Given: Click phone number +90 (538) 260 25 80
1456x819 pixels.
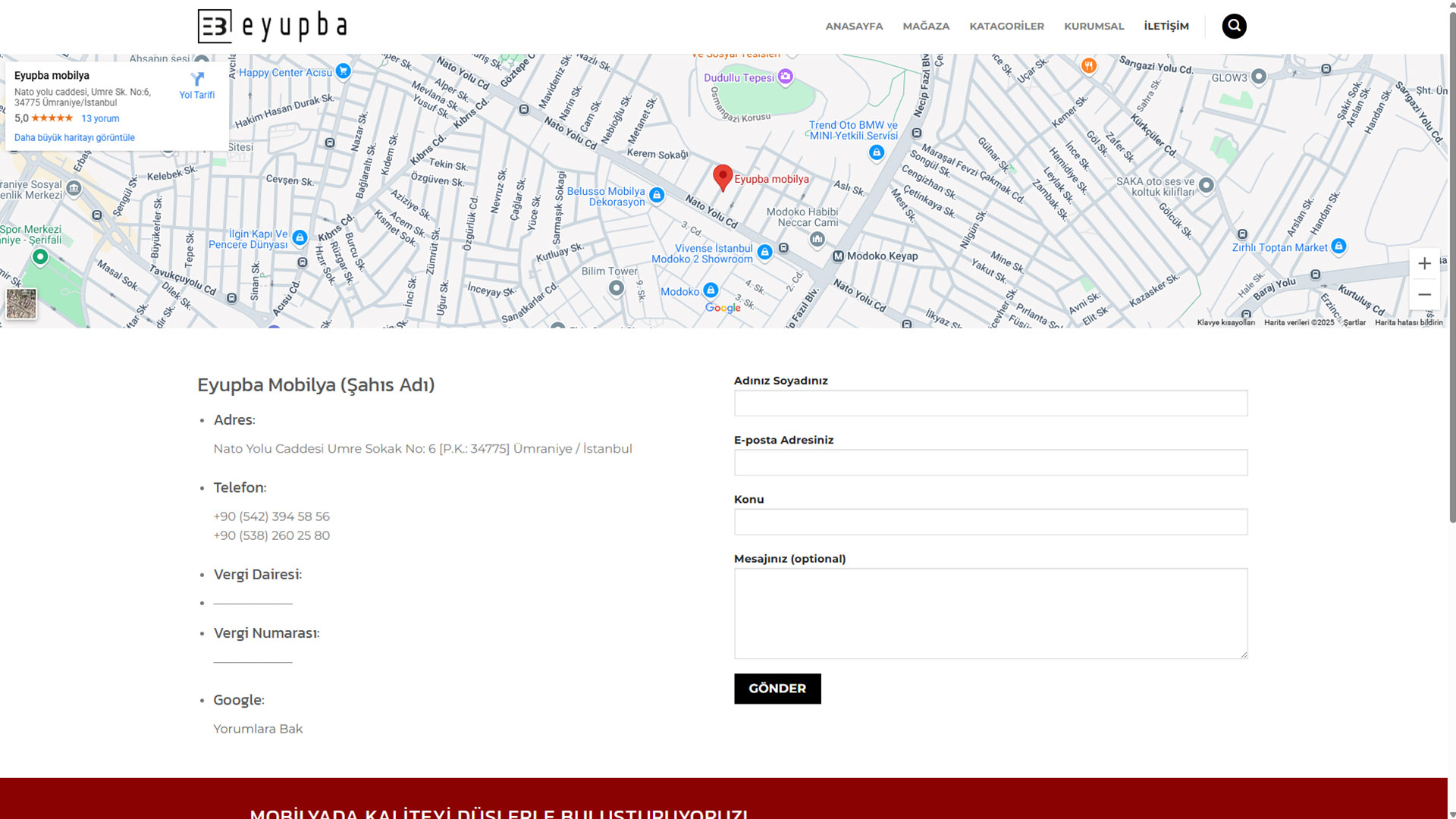Looking at the screenshot, I should (271, 535).
